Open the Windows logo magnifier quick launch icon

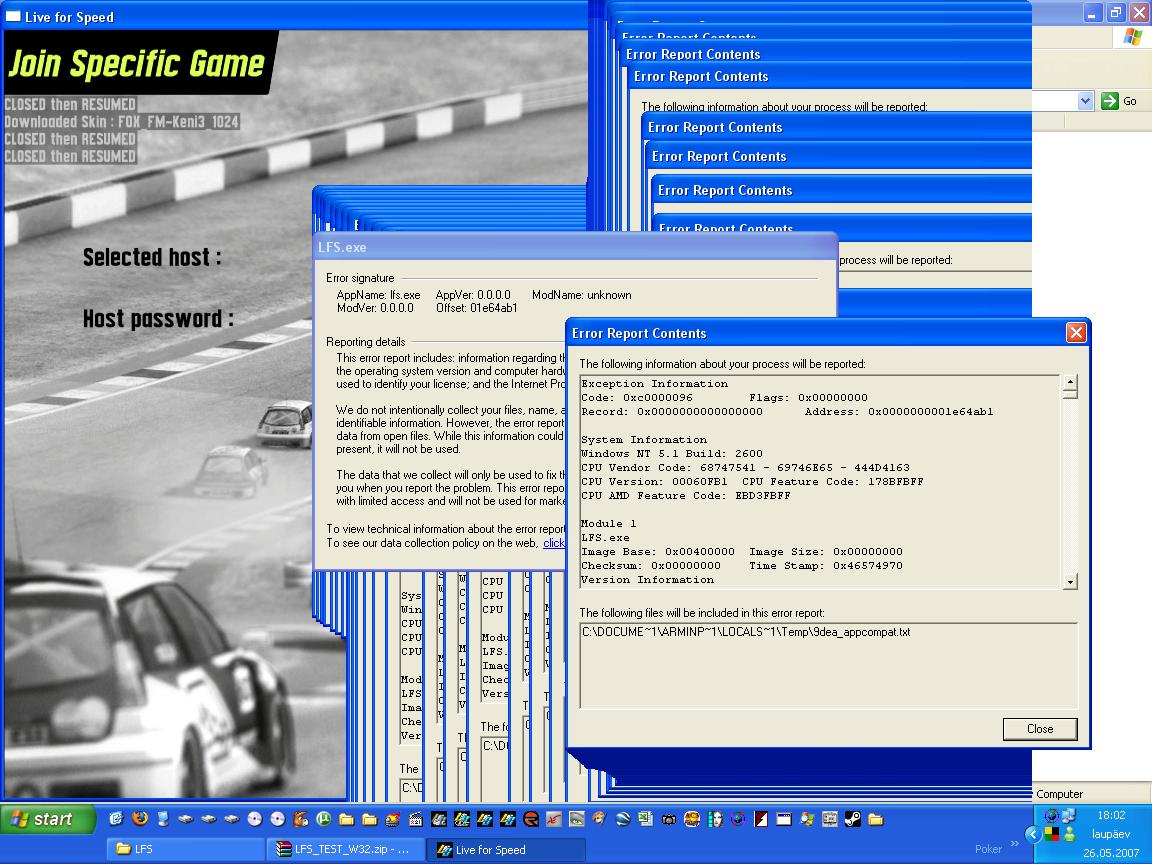(807, 818)
